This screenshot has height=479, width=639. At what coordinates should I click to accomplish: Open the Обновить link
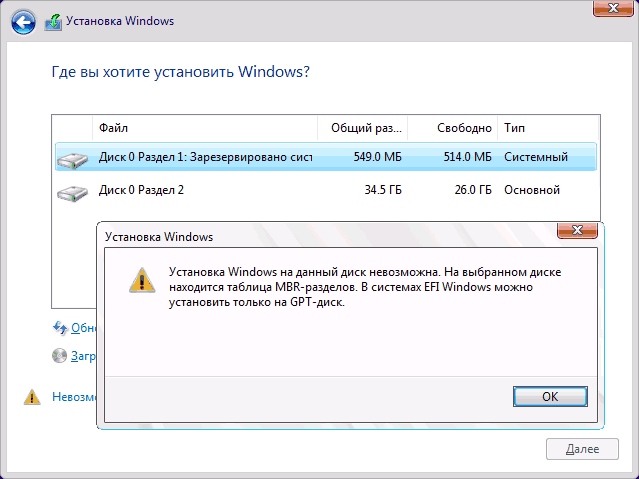pos(83,328)
